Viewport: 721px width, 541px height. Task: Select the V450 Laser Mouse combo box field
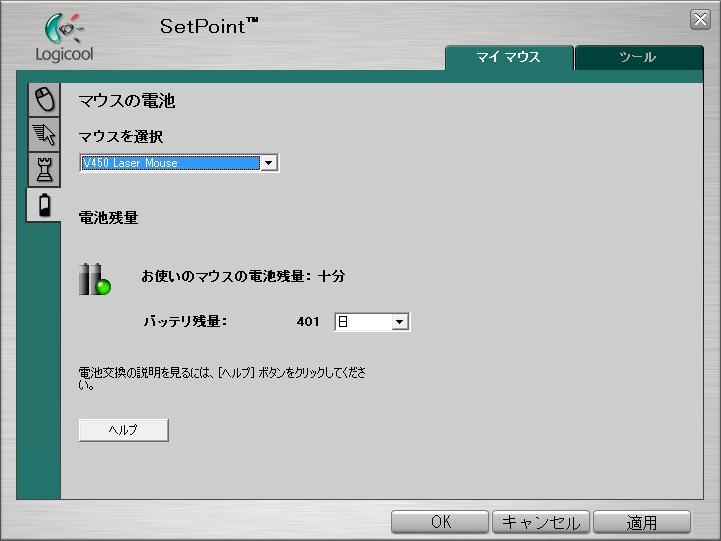click(179, 163)
